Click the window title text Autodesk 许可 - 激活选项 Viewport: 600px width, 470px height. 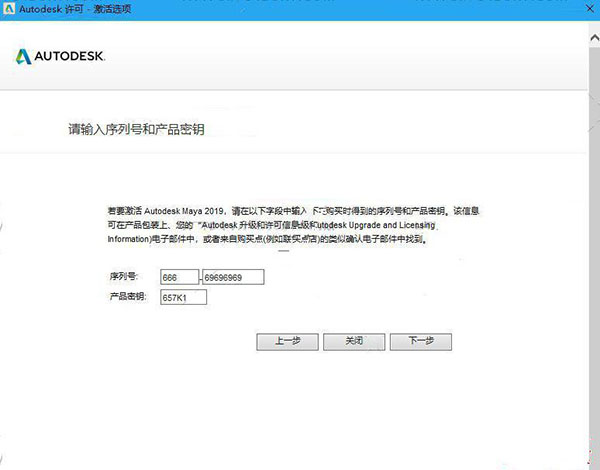click(75, 9)
